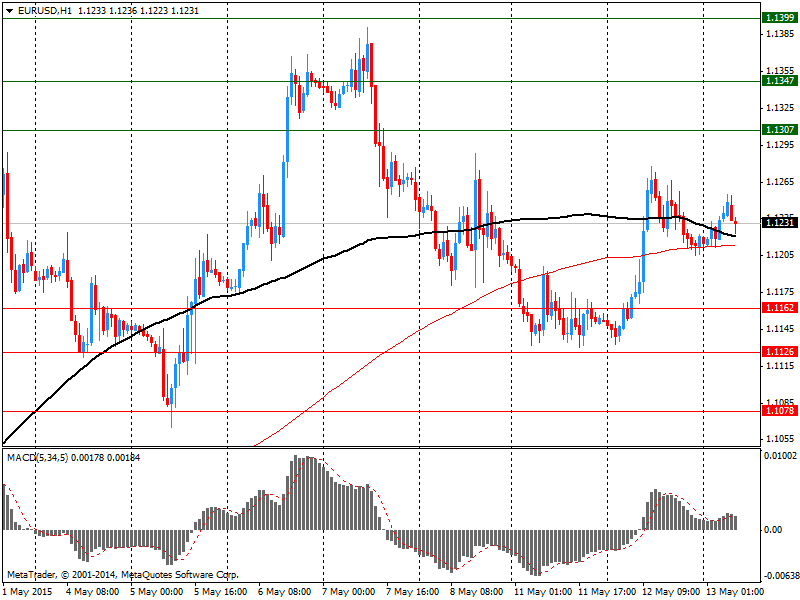800x600 pixels.
Task: Click the 11 May 17:00 time label
Action: [607, 592]
